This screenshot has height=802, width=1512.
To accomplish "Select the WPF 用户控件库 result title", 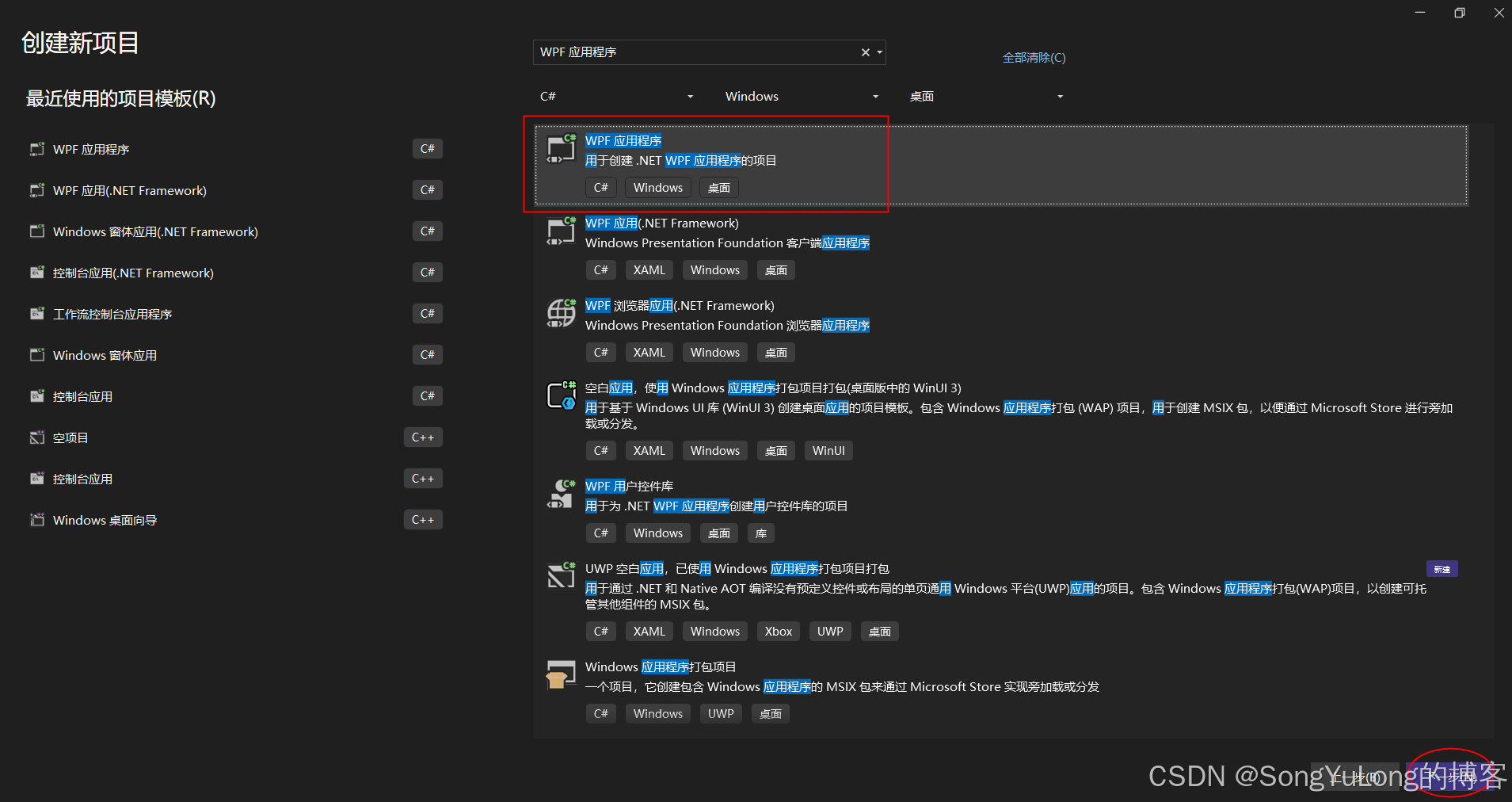I will (629, 487).
